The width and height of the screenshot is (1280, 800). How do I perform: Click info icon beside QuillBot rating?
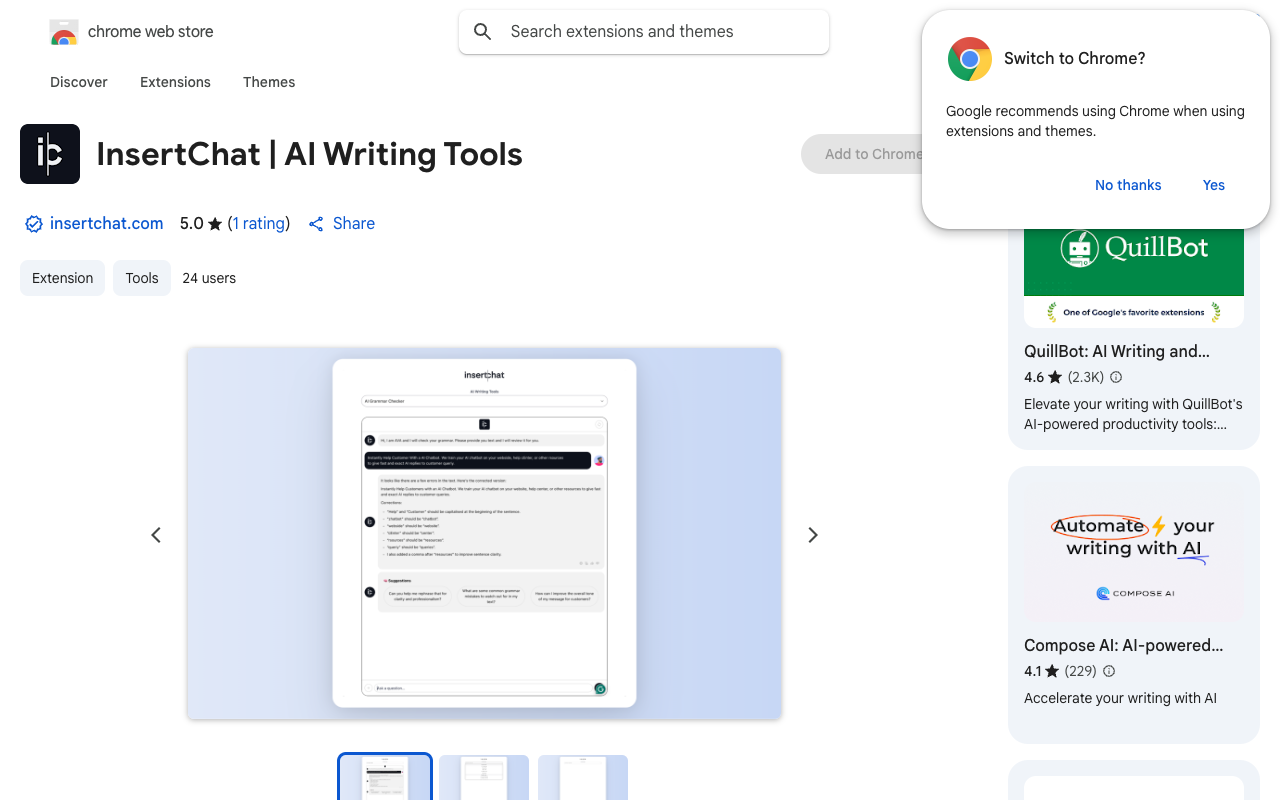pos(1116,377)
